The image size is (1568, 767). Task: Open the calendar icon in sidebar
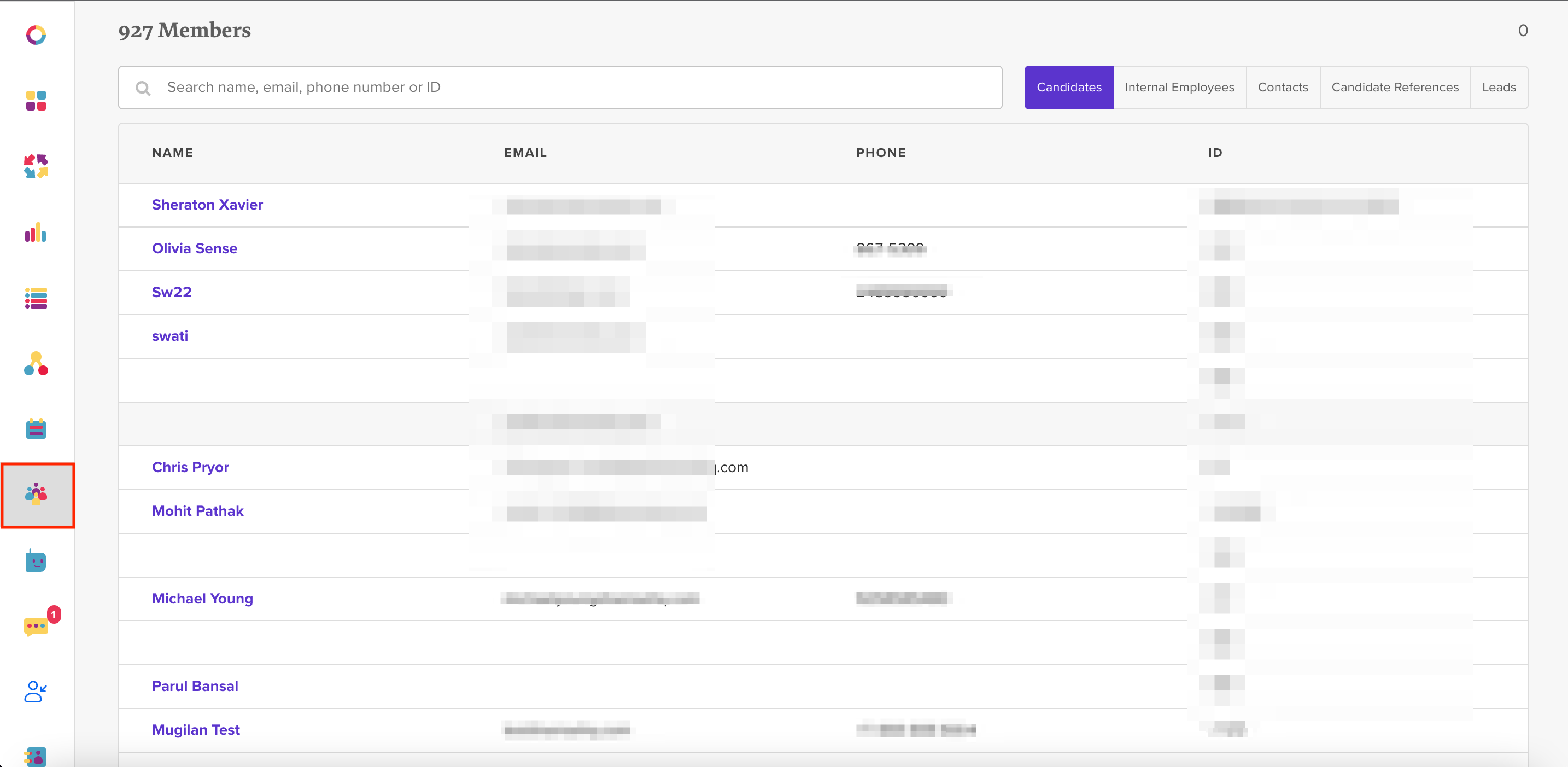pyautogui.click(x=36, y=428)
